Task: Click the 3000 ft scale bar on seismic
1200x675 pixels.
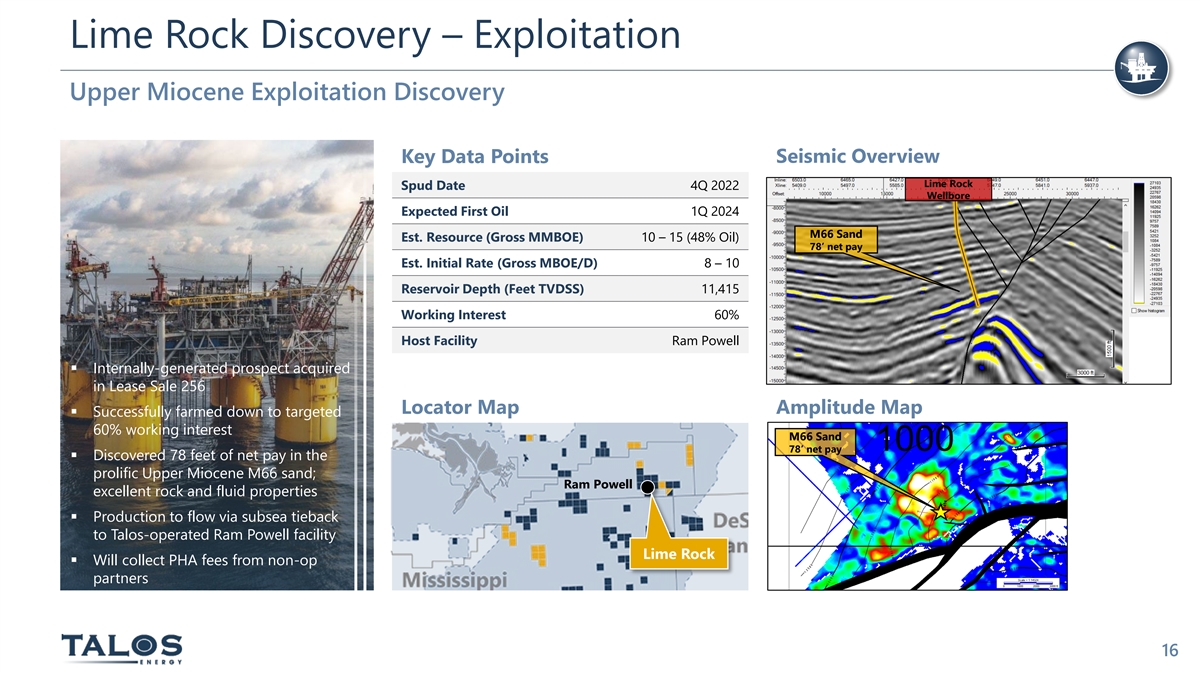Action: click(1087, 373)
